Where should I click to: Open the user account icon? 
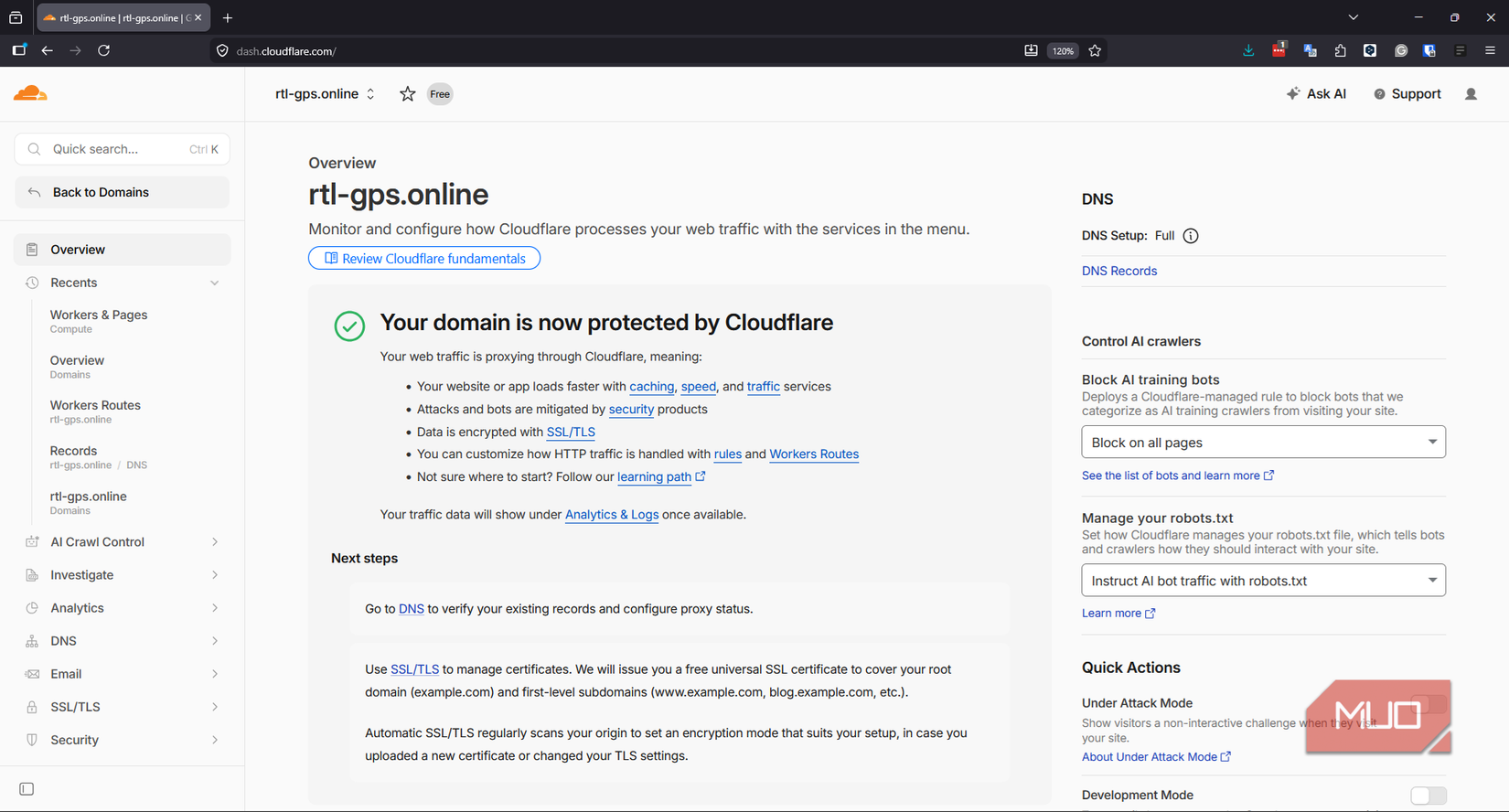[x=1471, y=94]
